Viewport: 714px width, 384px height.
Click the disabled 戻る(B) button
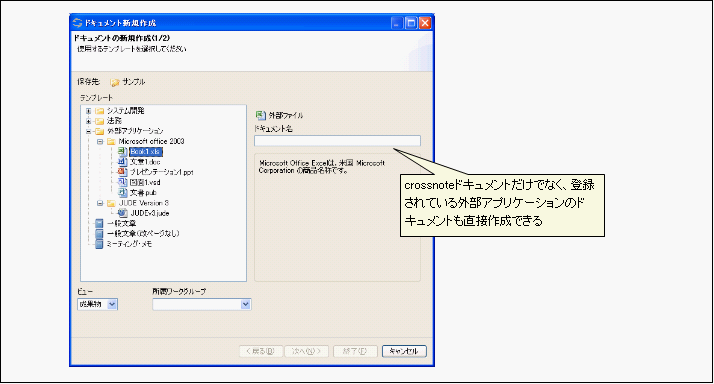(x=260, y=351)
